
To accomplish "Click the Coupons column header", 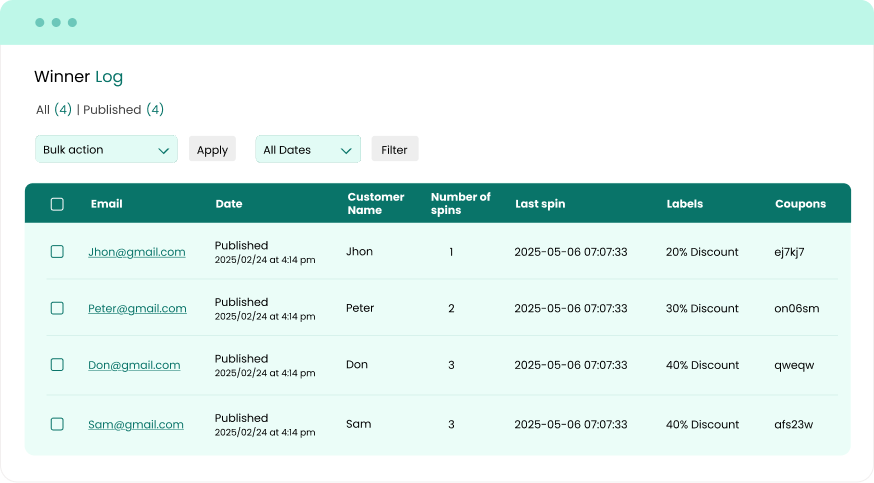I will point(800,204).
